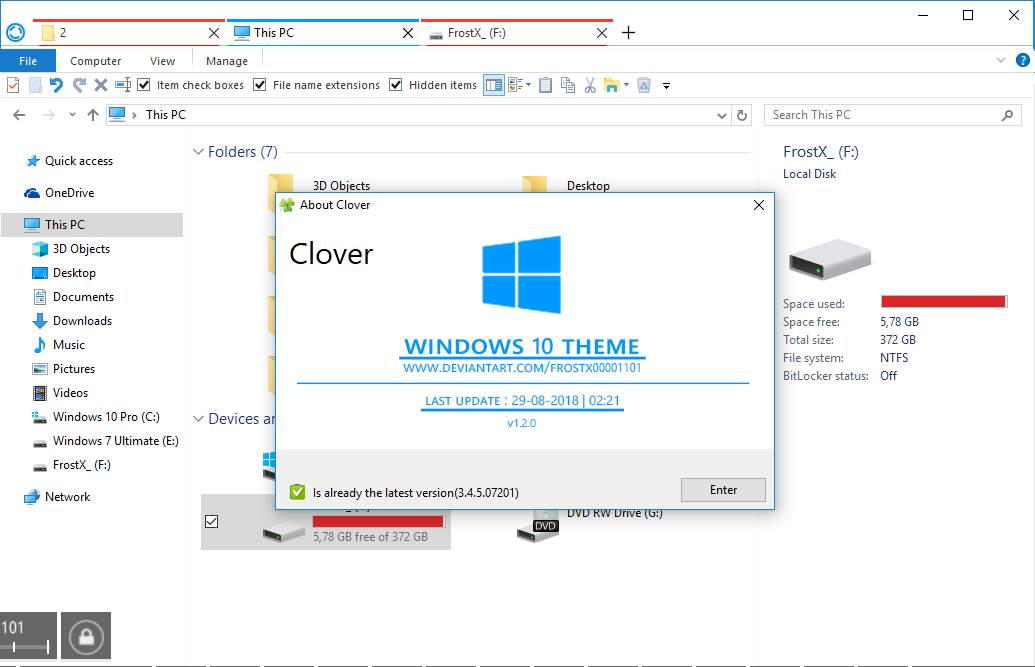The height and width of the screenshot is (667, 1035).
Task: Click the Clover sync icon before the tabs
Action: pyautogui.click(x=15, y=32)
